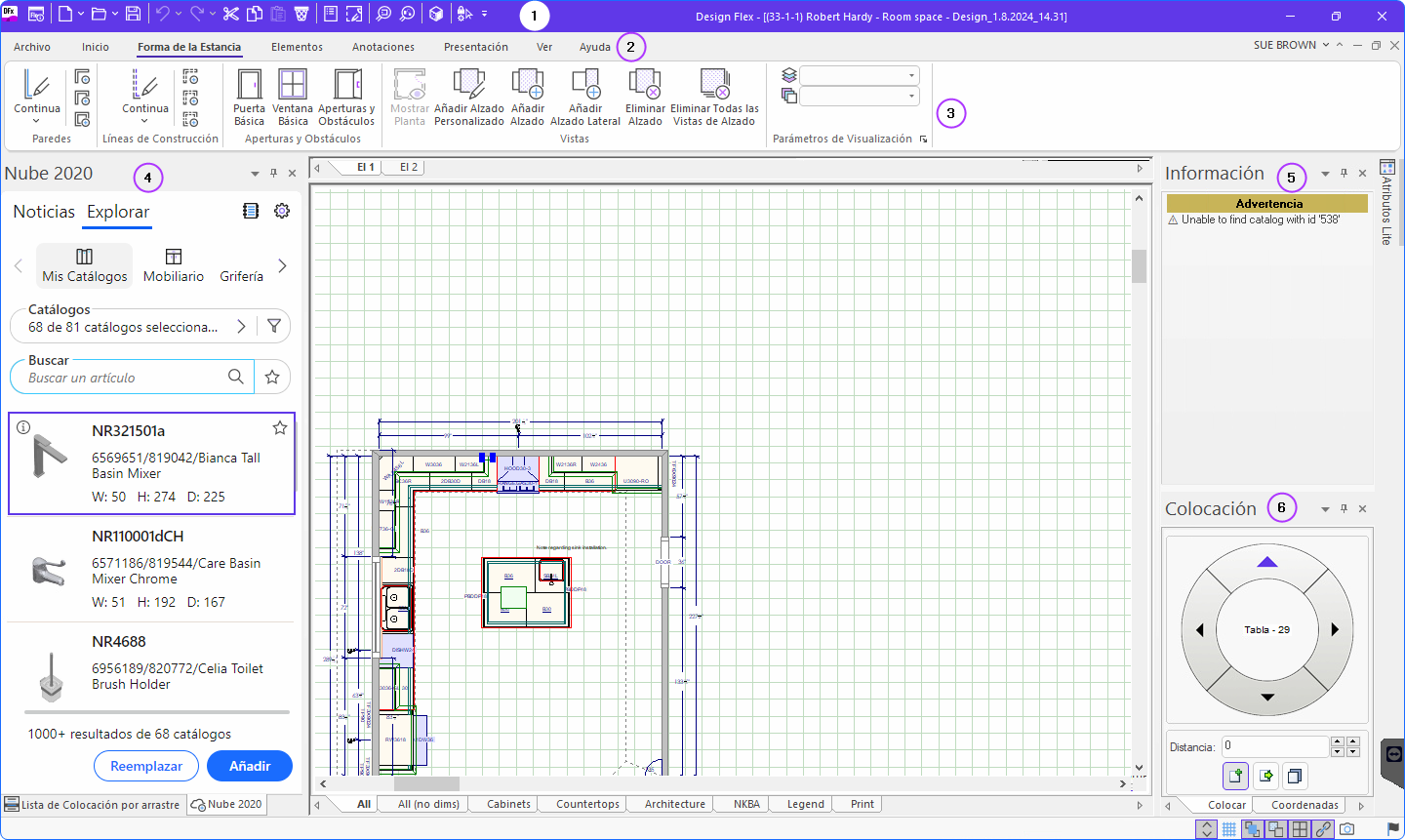Image resolution: width=1405 pixels, height=840 pixels.
Task: Toggle favorite star on NR321501a item
Action: tap(280, 427)
